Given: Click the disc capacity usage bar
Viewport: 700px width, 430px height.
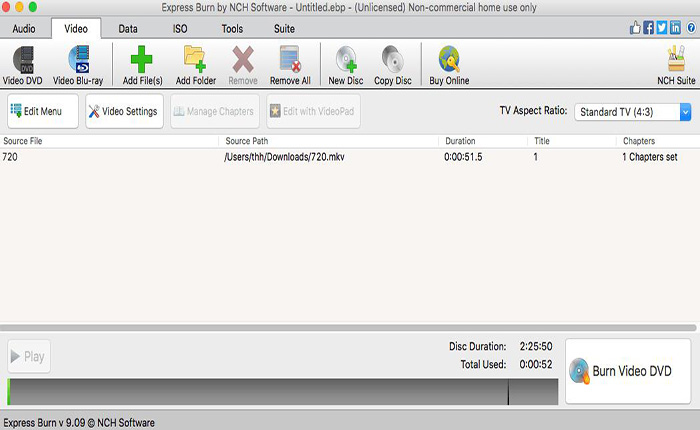Looking at the screenshot, I should point(283,392).
